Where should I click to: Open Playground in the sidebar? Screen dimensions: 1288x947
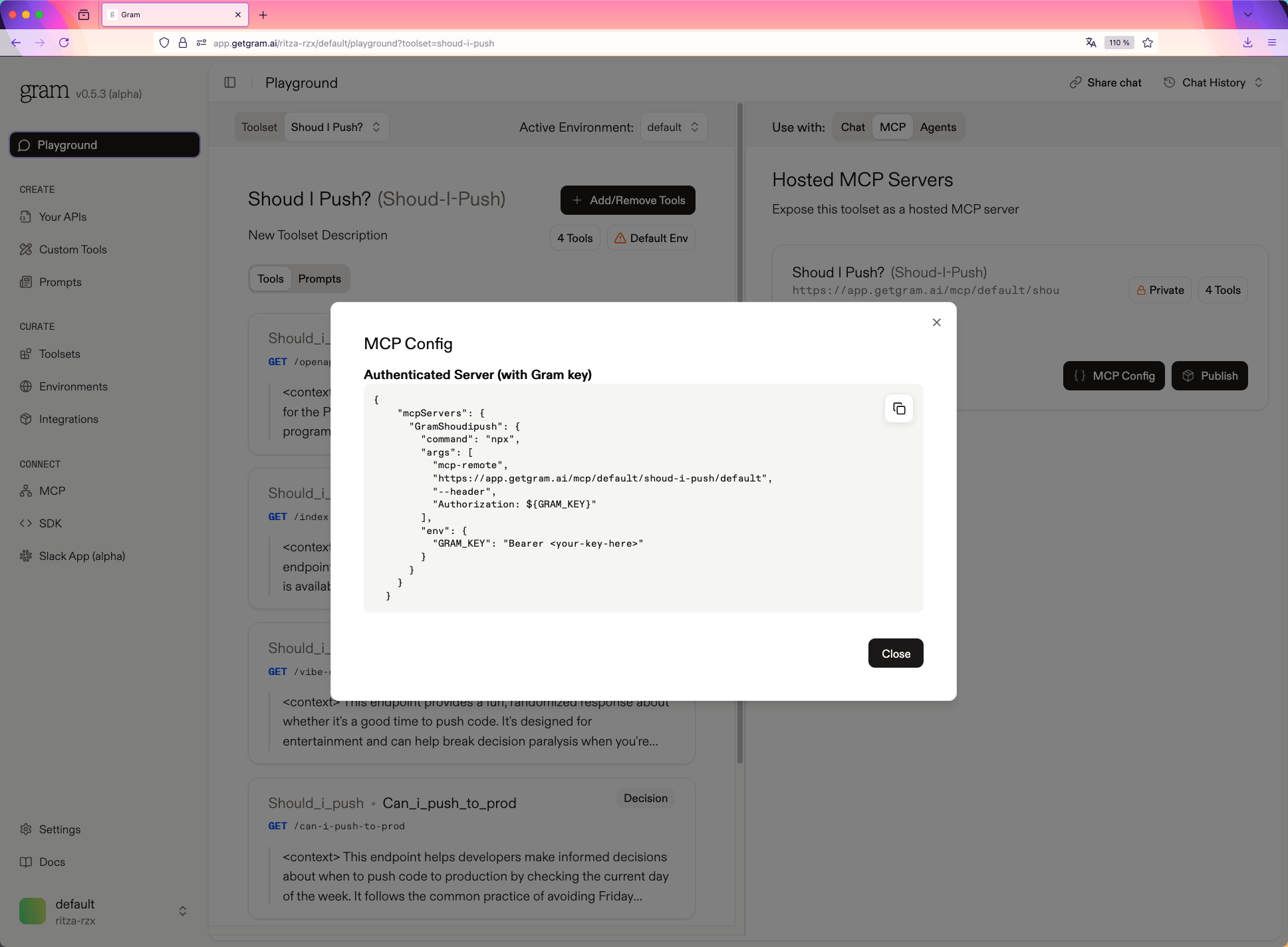tap(104, 145)
